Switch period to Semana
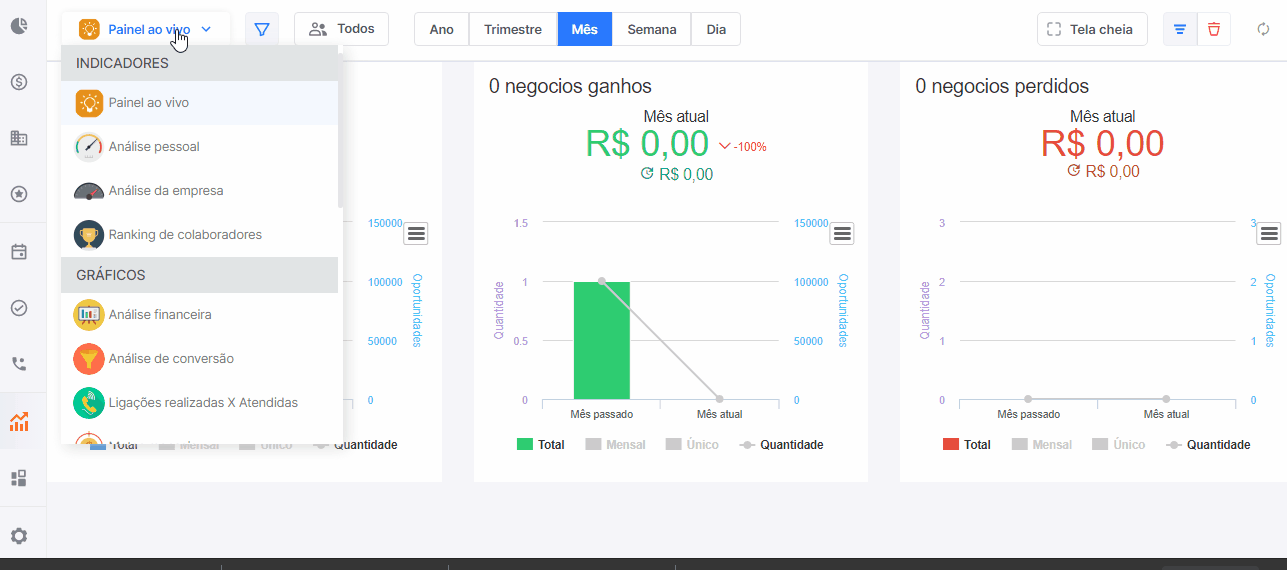Screen dimensions: 1287x570 [x=652, y=29]
